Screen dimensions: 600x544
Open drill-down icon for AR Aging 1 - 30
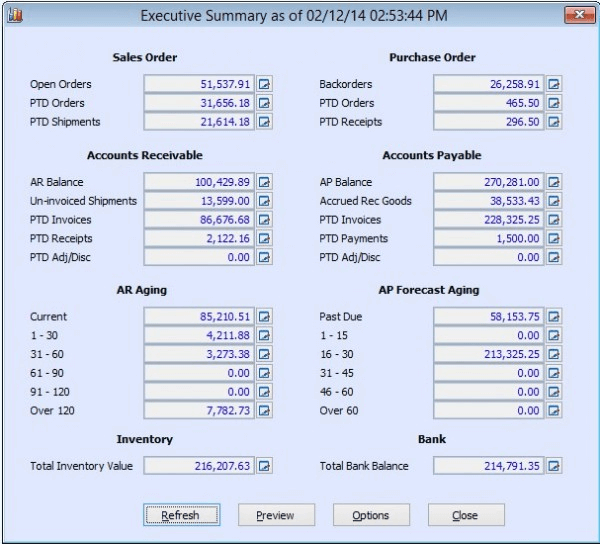264,335
